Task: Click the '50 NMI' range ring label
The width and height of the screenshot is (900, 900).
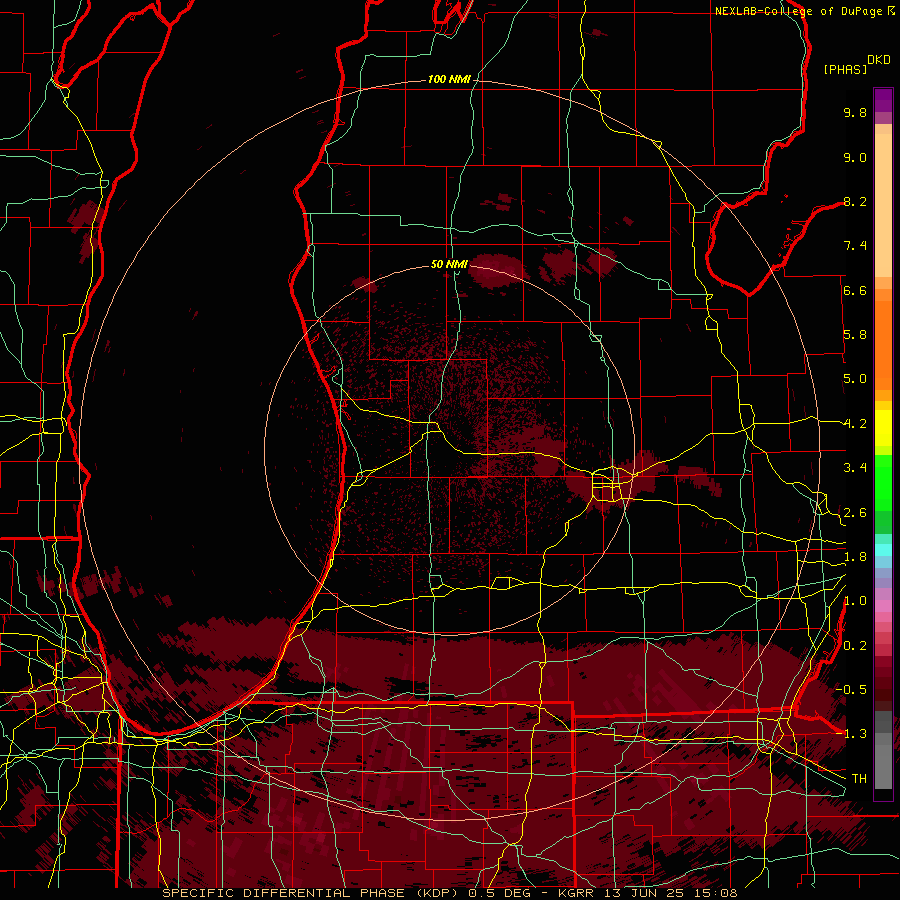Action: [449, 264]
